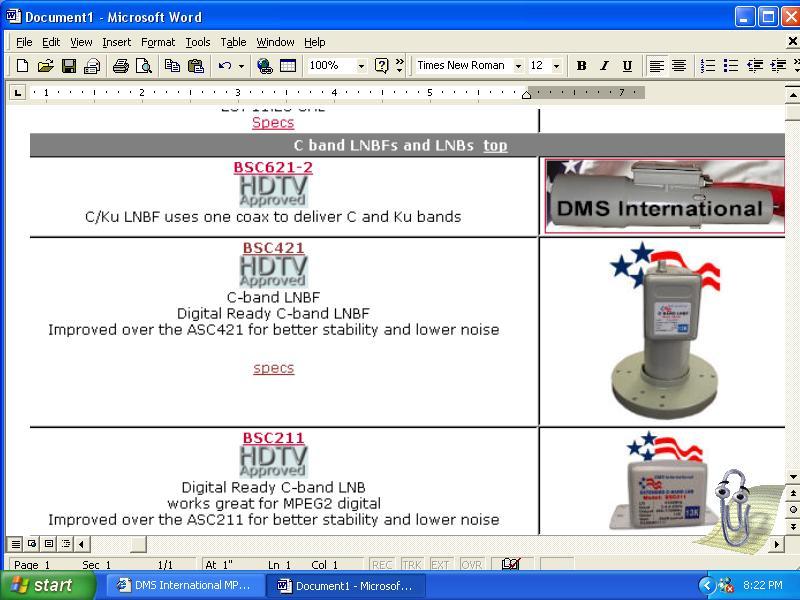
Task: Open Print Preview from the toolbar
Action: point(144,66)
